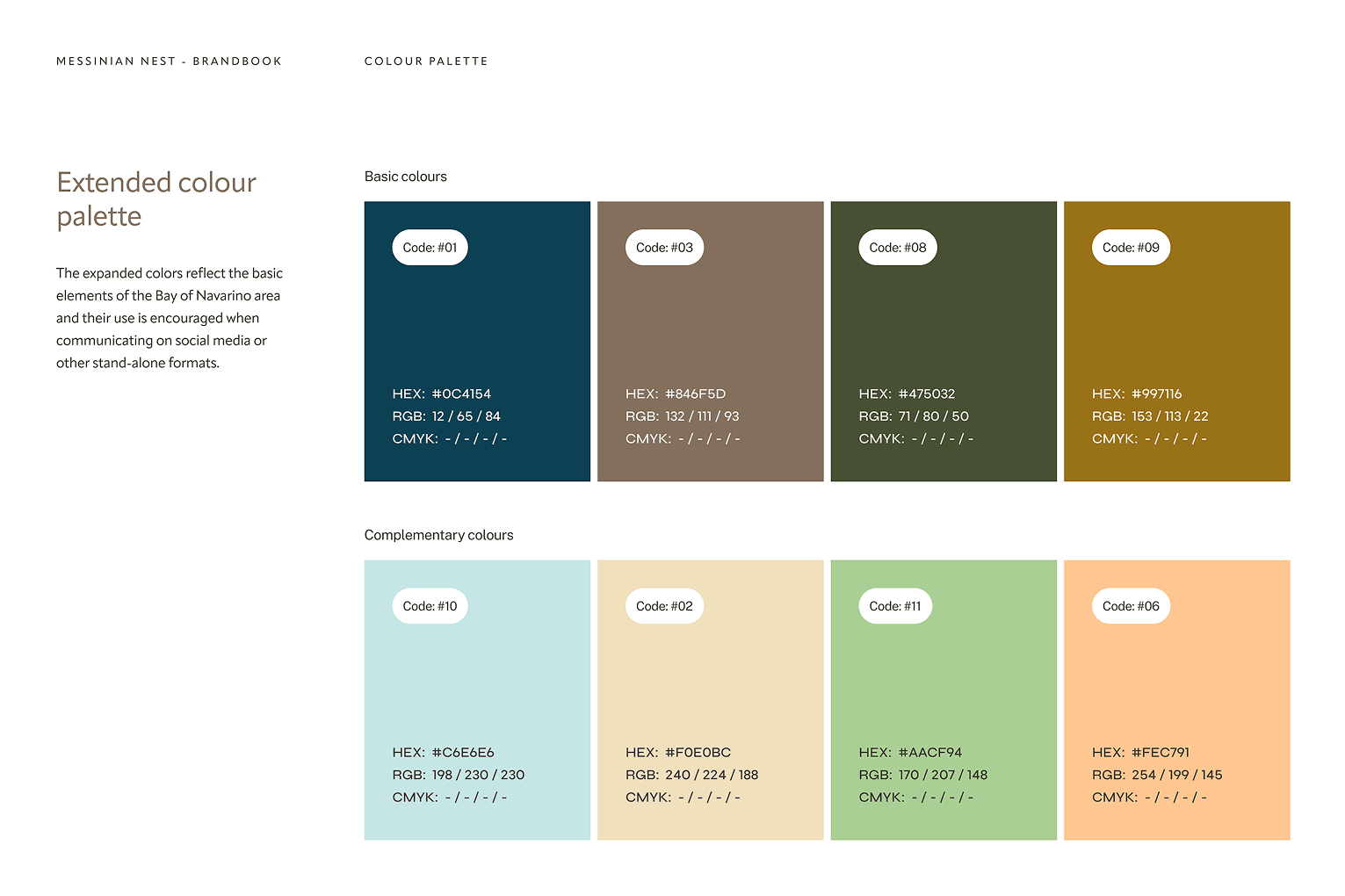Select the "Code: #06" badge

pyautogui.click(x=1131, y=606)
